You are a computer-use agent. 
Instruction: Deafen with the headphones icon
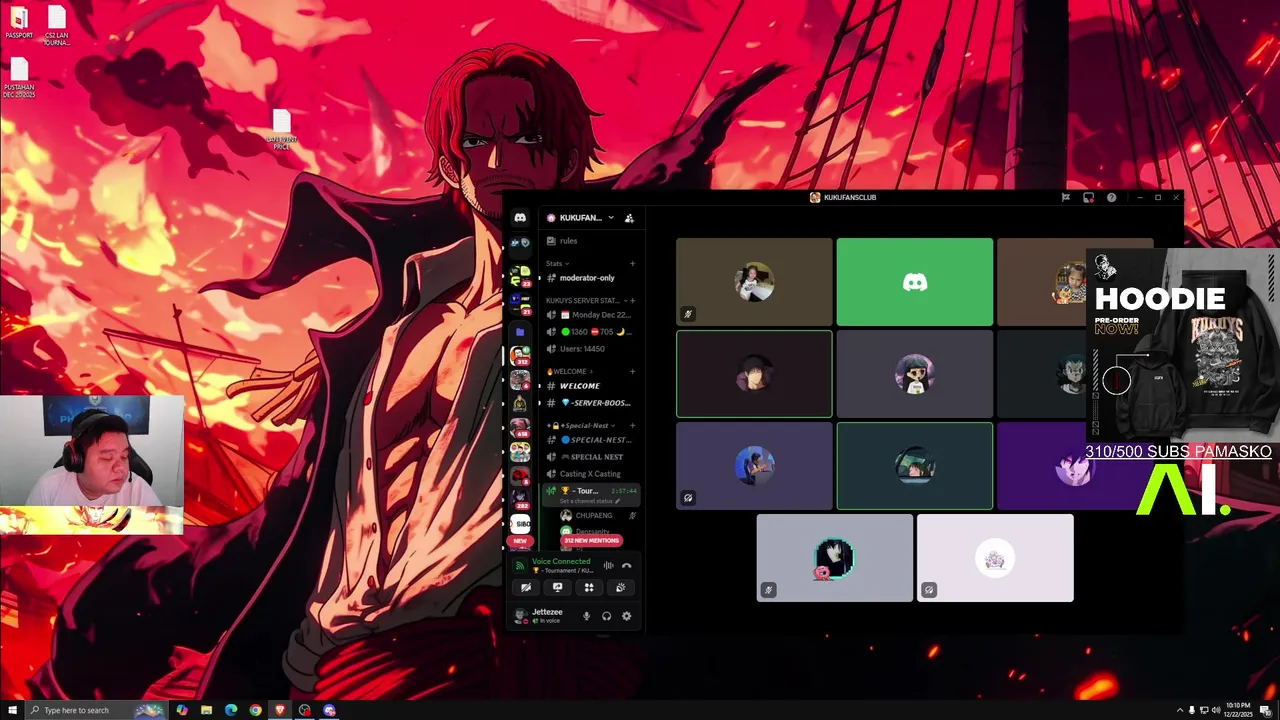click(606, 616)
